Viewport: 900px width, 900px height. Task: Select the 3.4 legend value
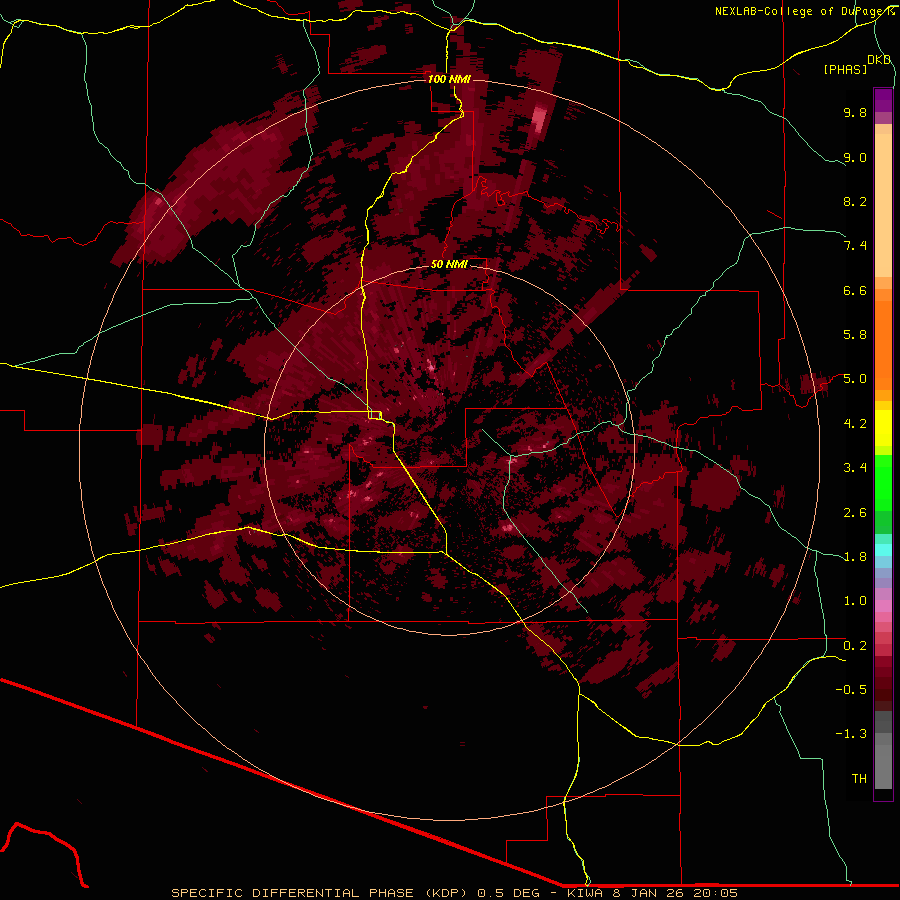[x=855, y=468]
